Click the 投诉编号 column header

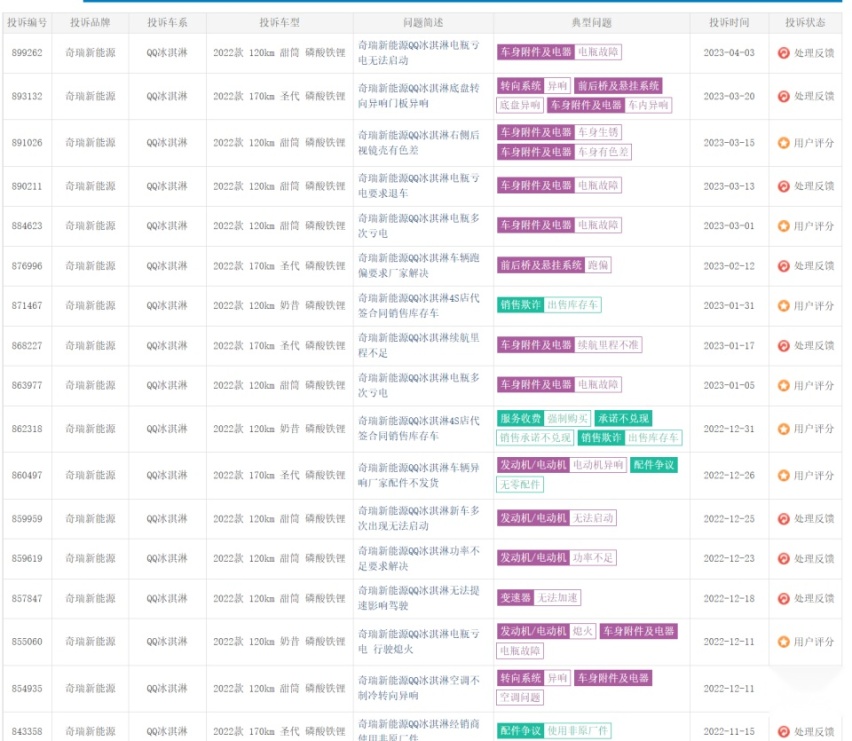tap(27, 23)
